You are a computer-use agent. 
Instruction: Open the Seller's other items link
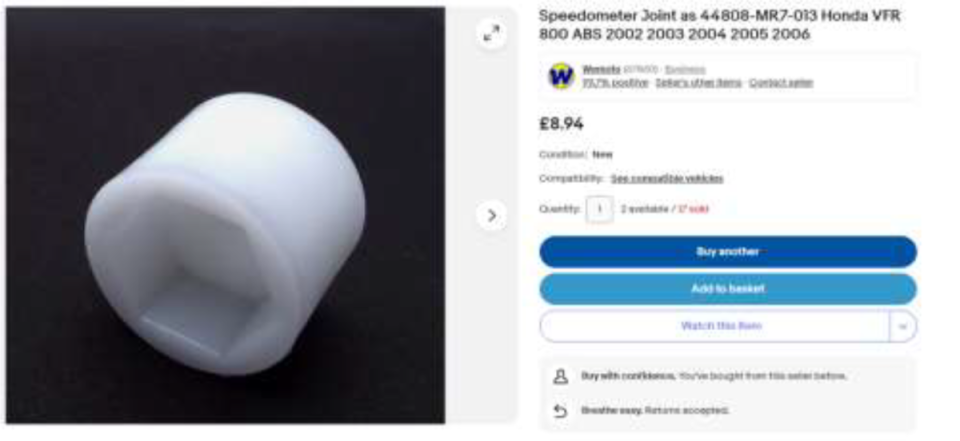[x=698, y=83]
